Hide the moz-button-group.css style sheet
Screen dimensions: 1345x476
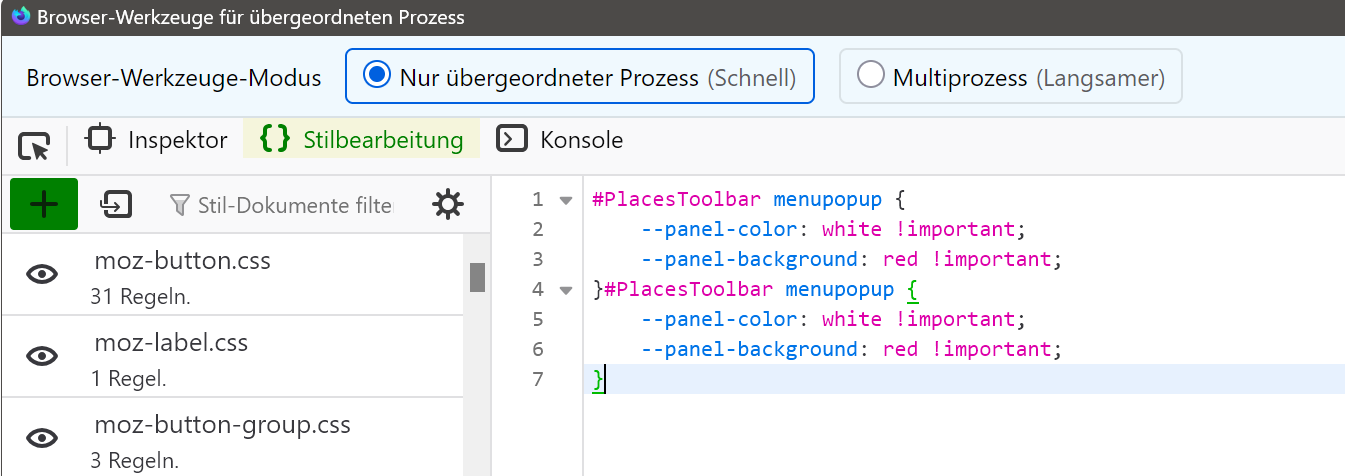(41, 438)
